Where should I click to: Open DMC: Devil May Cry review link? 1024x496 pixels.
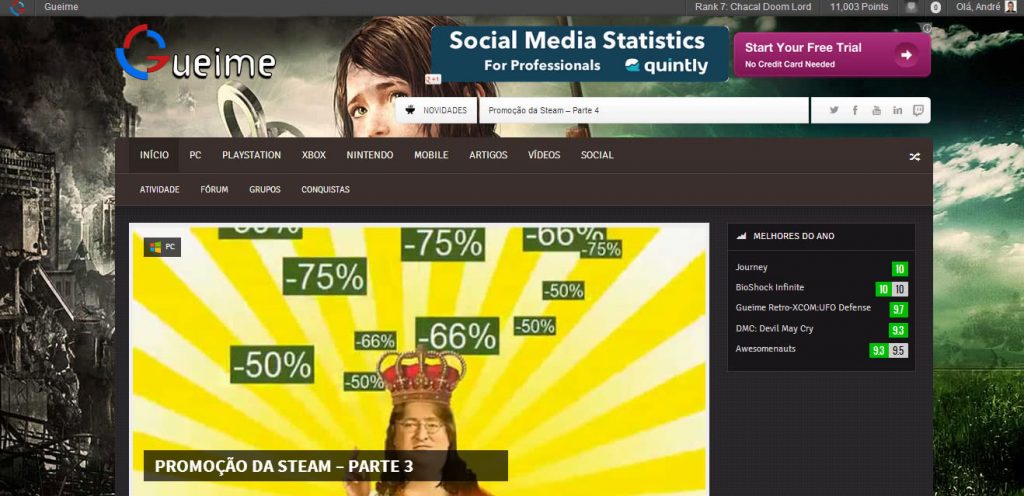(774, 329)
